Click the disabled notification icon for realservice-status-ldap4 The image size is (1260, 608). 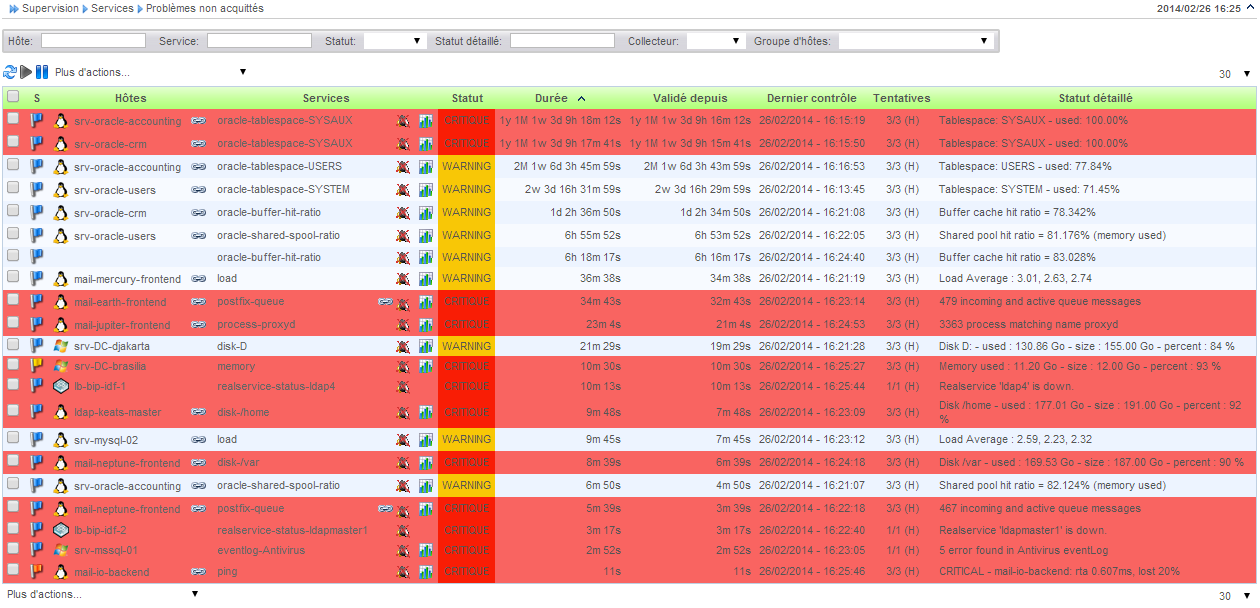402,387
